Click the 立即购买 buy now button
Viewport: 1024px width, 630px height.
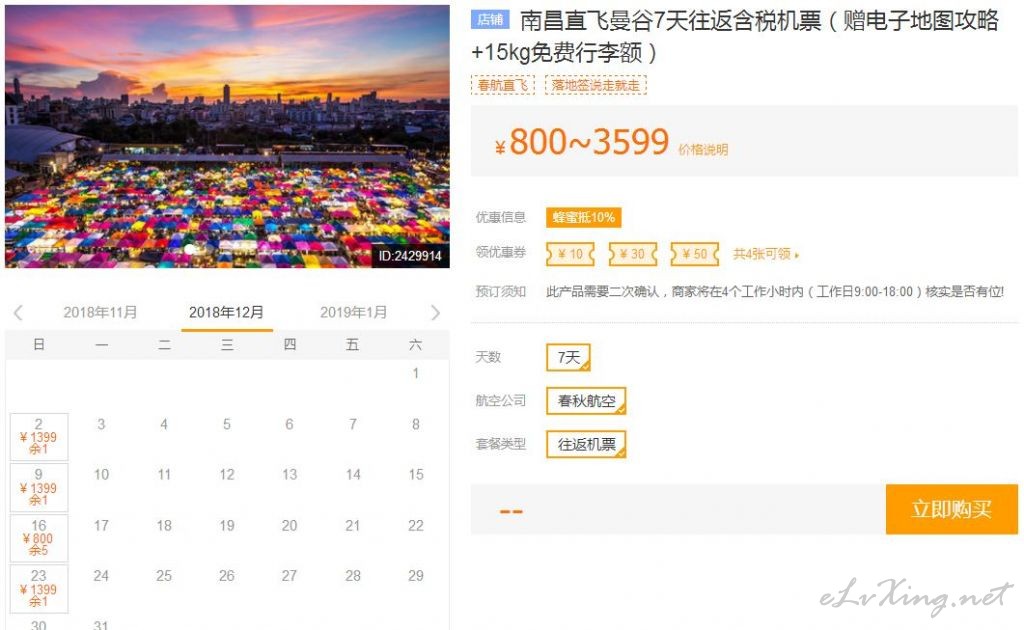952,509
